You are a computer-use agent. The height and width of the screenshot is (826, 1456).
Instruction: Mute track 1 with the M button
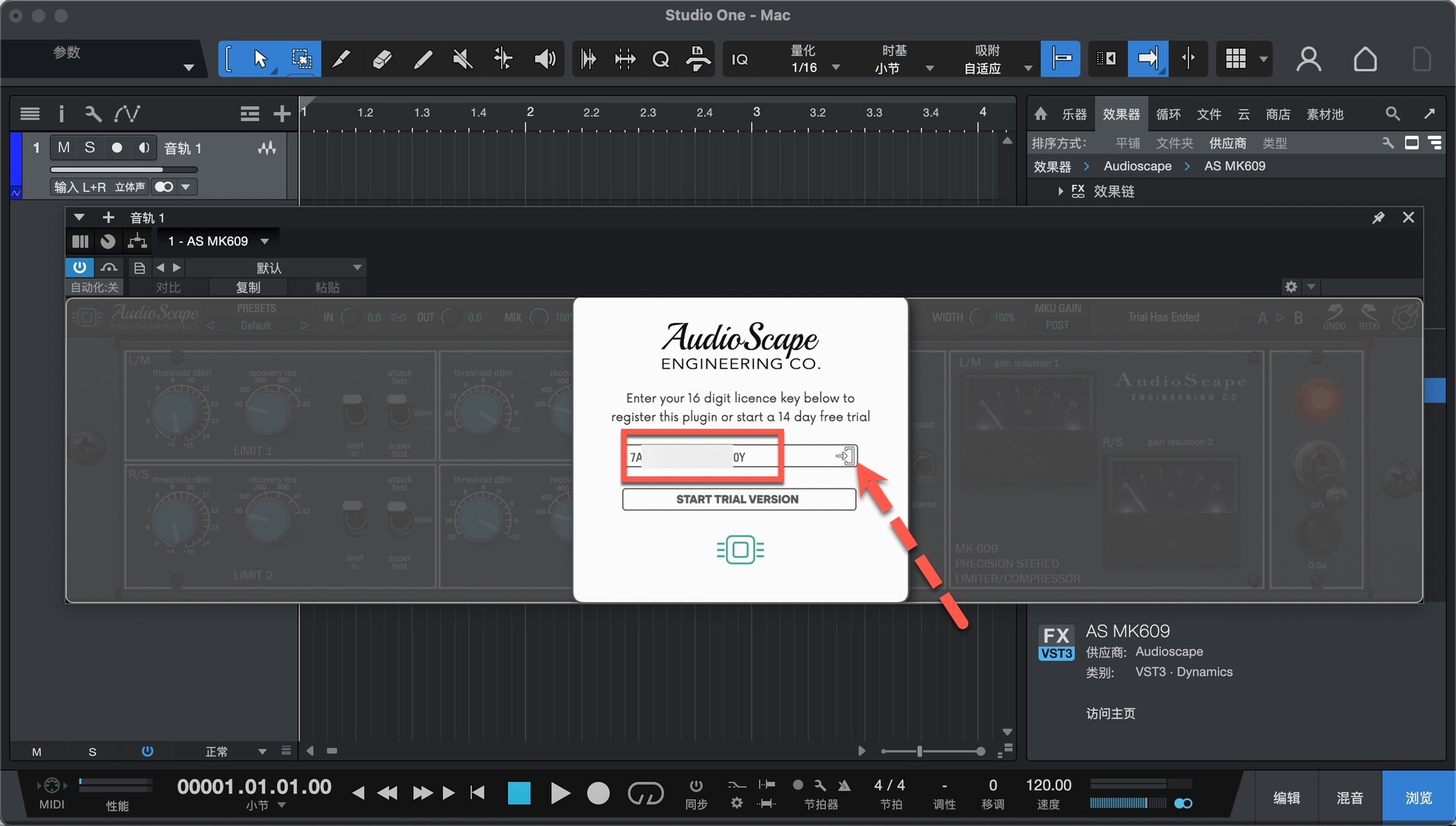coord(64,147)
